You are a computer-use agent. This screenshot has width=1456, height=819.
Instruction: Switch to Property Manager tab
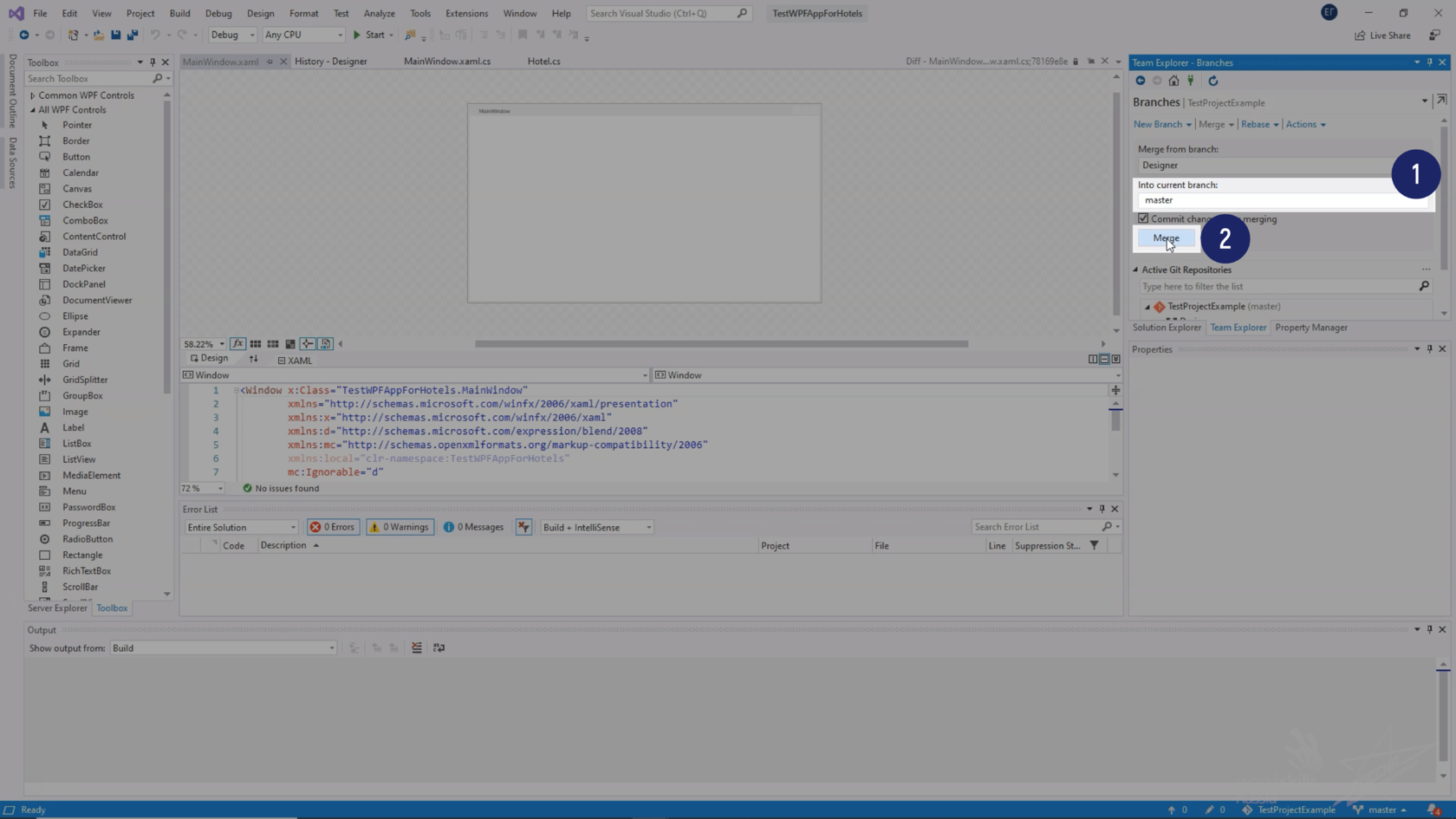[x=1311, y=328]
